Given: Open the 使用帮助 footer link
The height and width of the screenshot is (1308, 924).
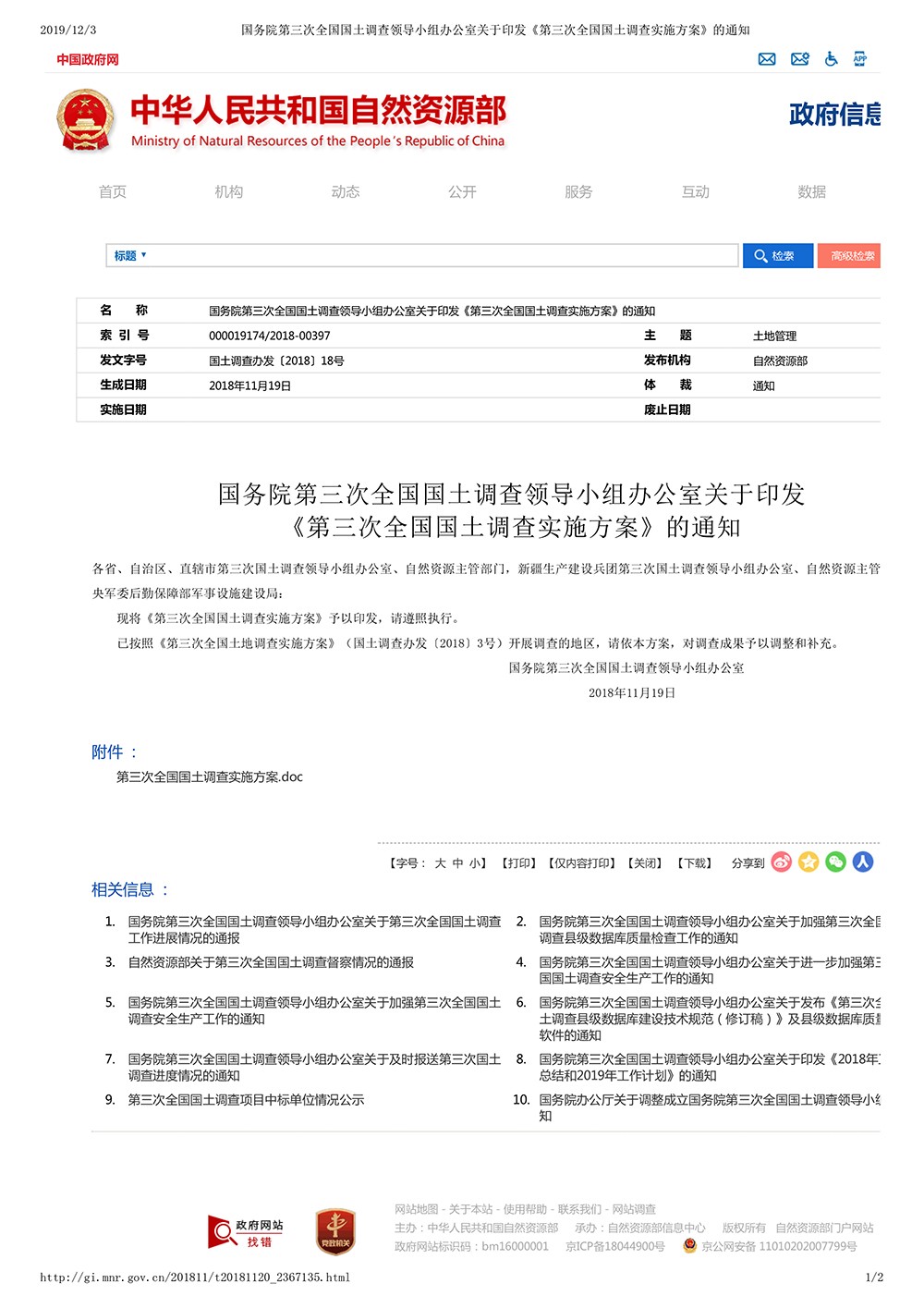Looking at the screenshot, I should click(x=526, y=1209).
